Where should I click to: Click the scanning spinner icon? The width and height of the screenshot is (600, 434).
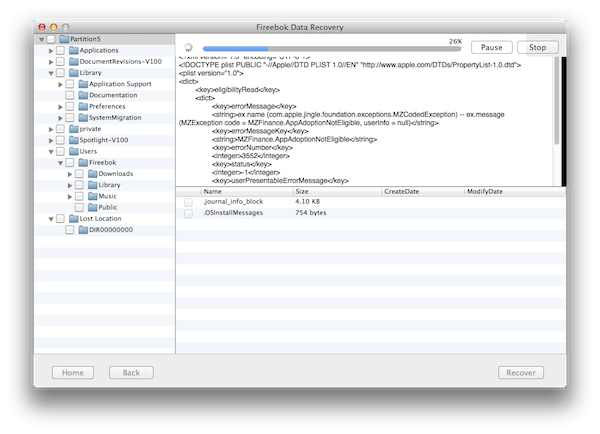(188, 47)
